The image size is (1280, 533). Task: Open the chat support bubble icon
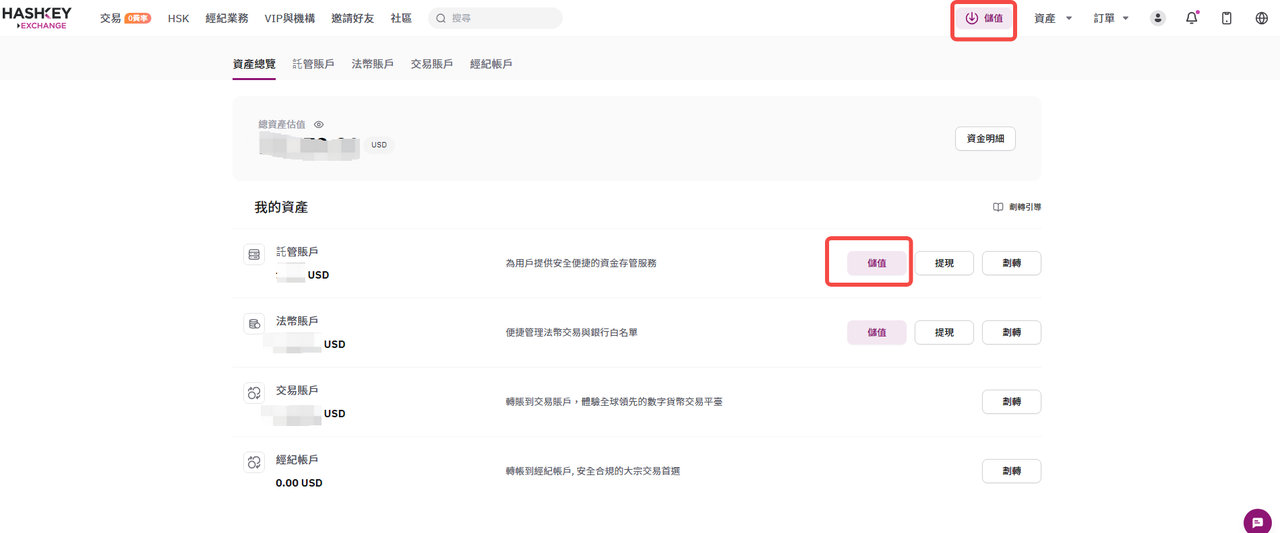[x=1257, y=522]
